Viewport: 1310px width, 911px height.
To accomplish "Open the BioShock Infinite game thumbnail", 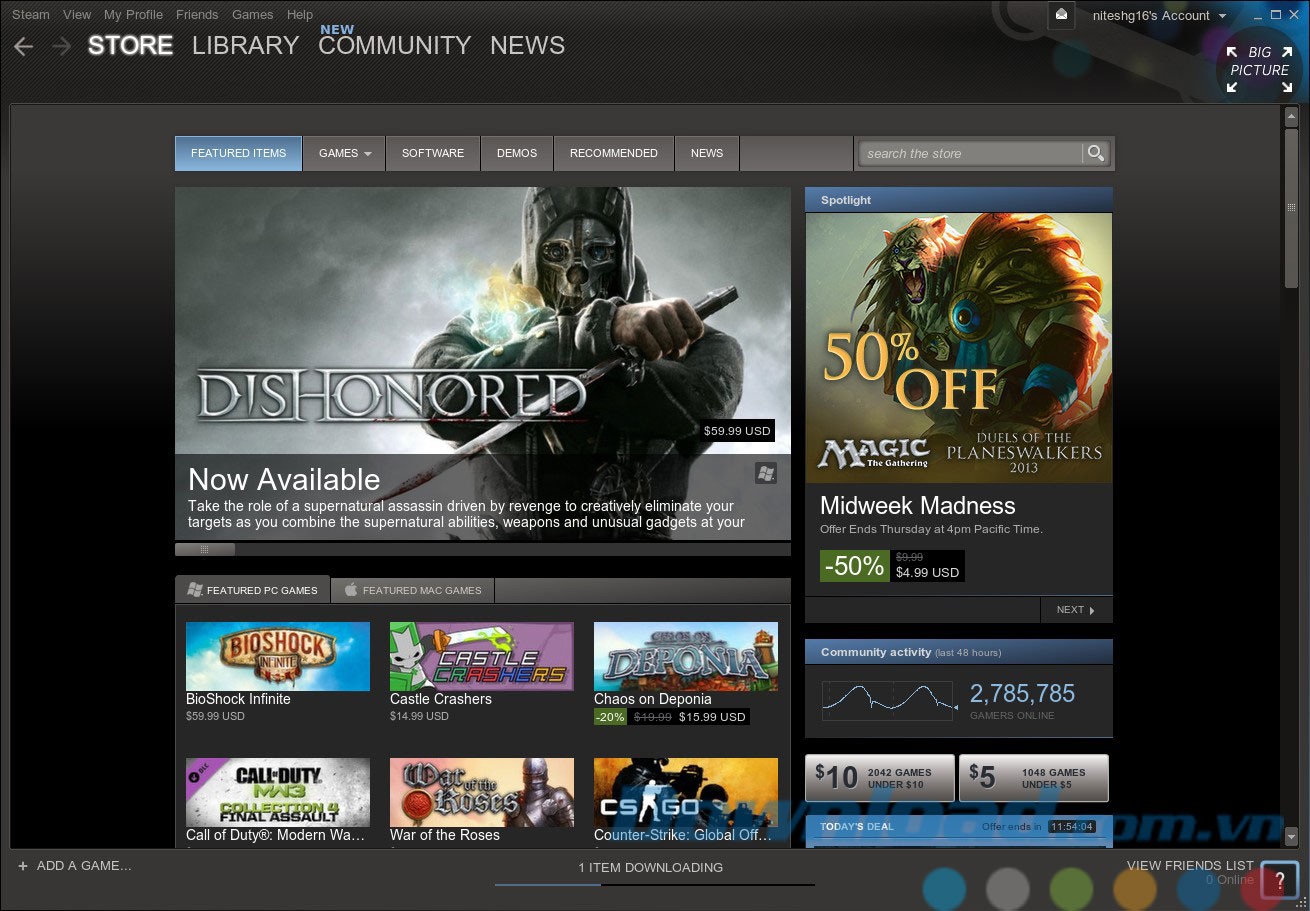I will point(278,656).
